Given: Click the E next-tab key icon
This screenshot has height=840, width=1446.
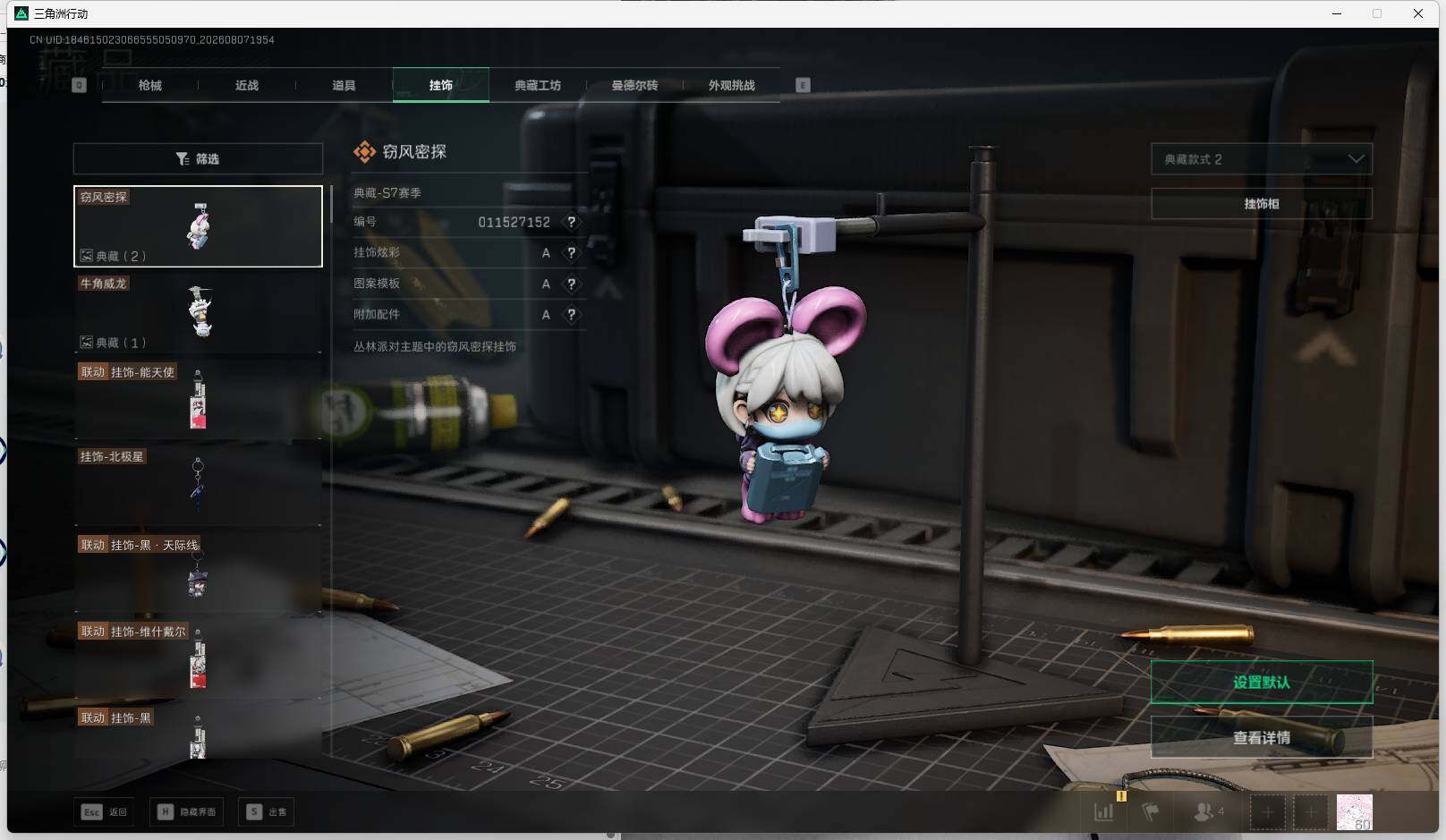Looking at the screenshot, I should [803, 85].
